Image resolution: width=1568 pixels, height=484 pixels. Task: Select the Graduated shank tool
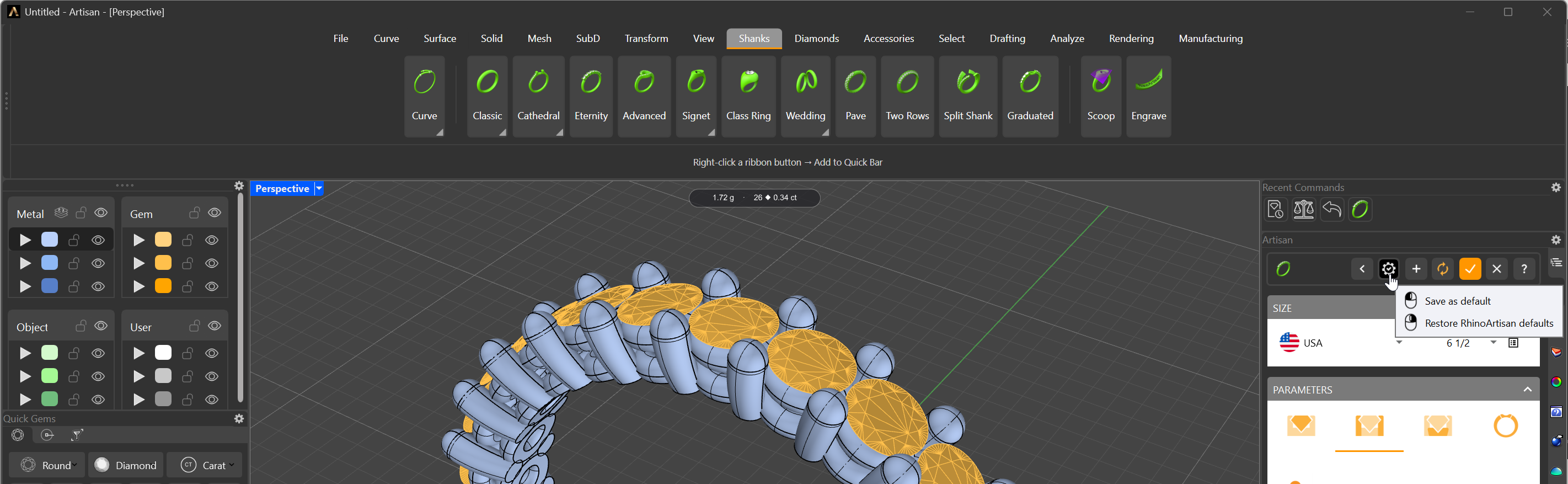pos(1030,96)
